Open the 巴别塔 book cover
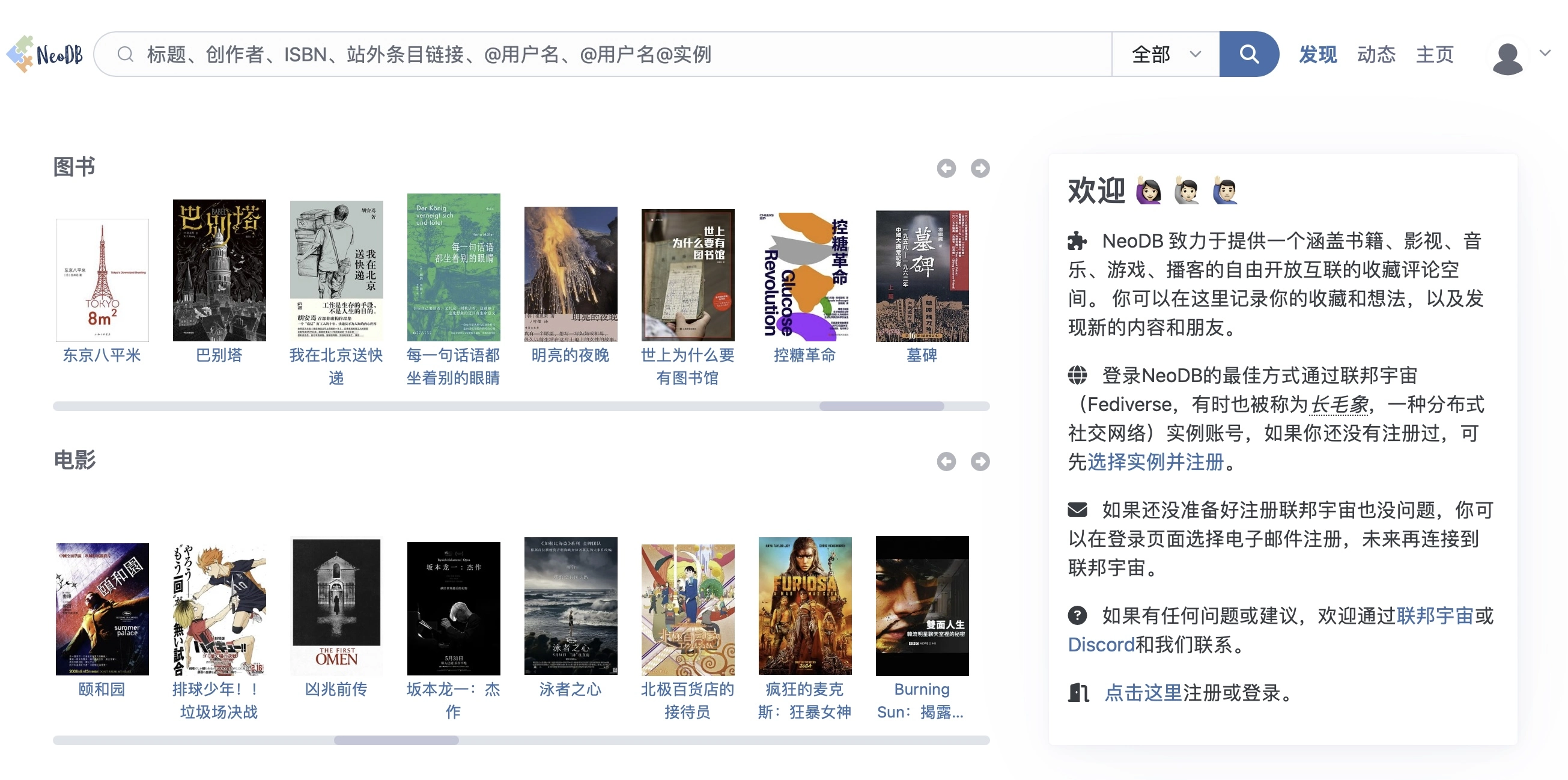The image size is (1568, 780). [219, 270]
